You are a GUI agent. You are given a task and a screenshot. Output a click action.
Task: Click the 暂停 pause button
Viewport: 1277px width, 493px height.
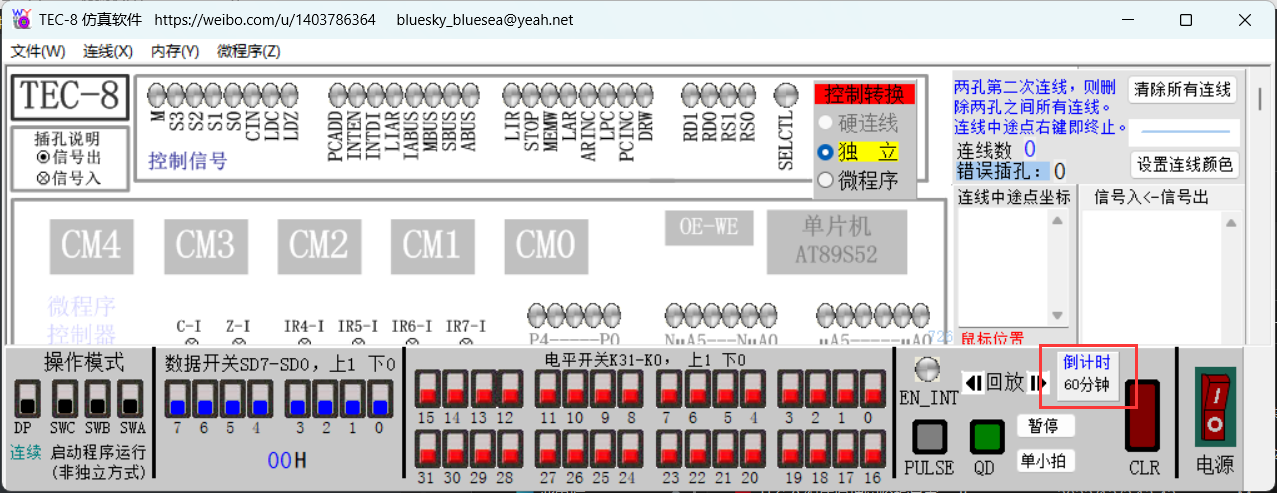click(1045, 426)
